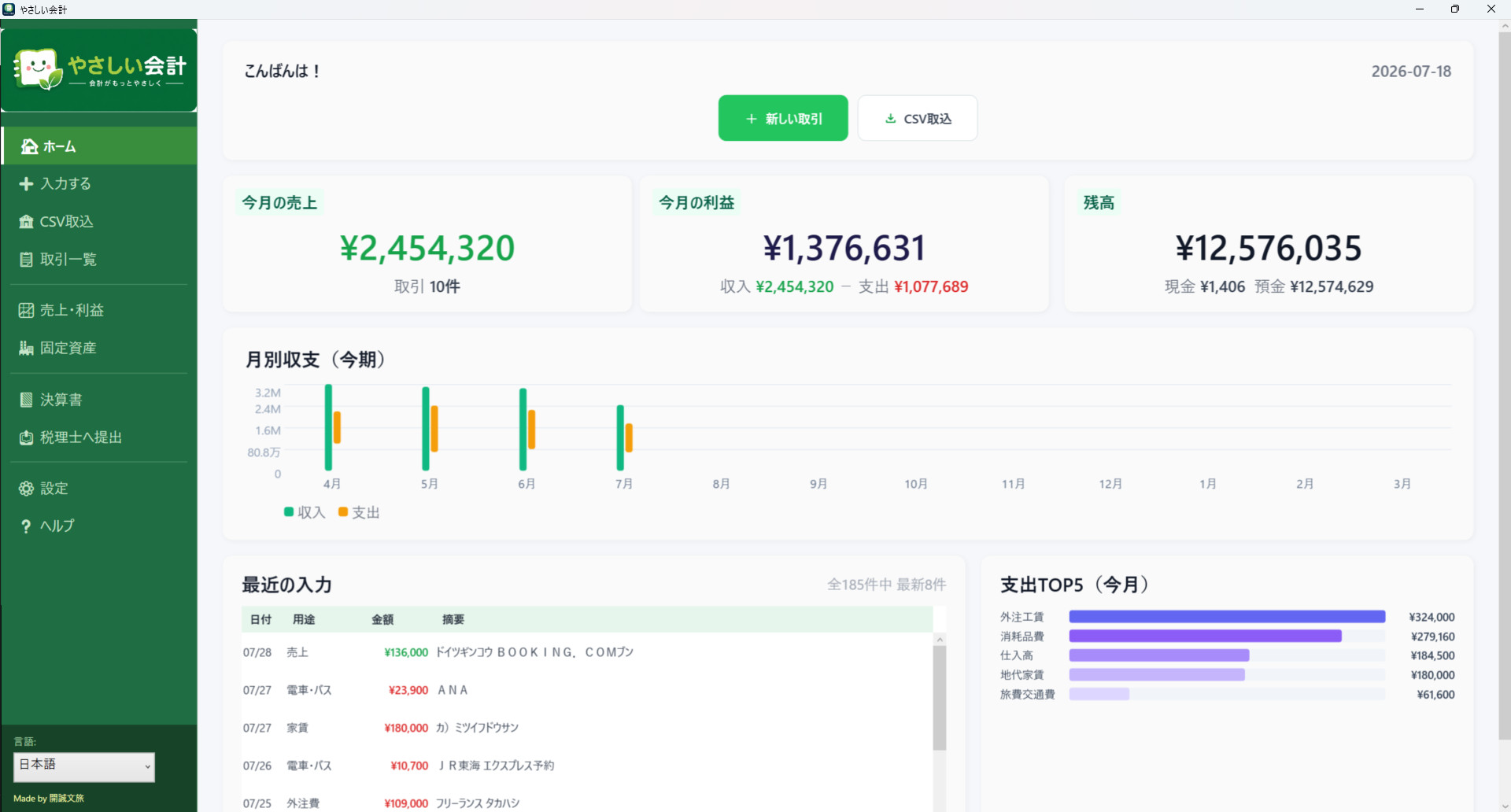
Task: Click the document icon beside 決算書
Action: click(x=26, y=400)
